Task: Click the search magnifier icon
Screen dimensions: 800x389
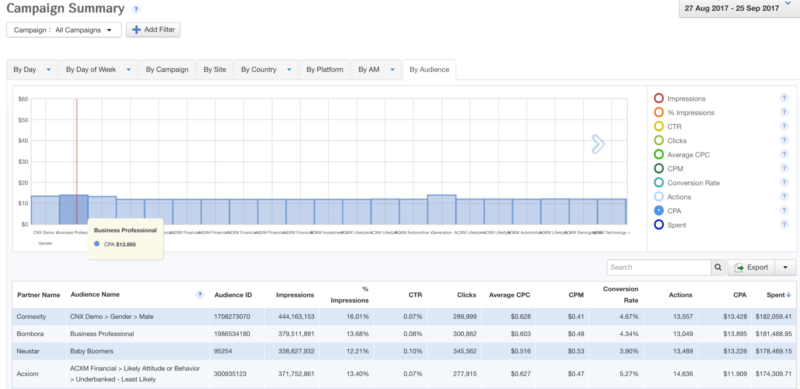Action: point(718,268)
